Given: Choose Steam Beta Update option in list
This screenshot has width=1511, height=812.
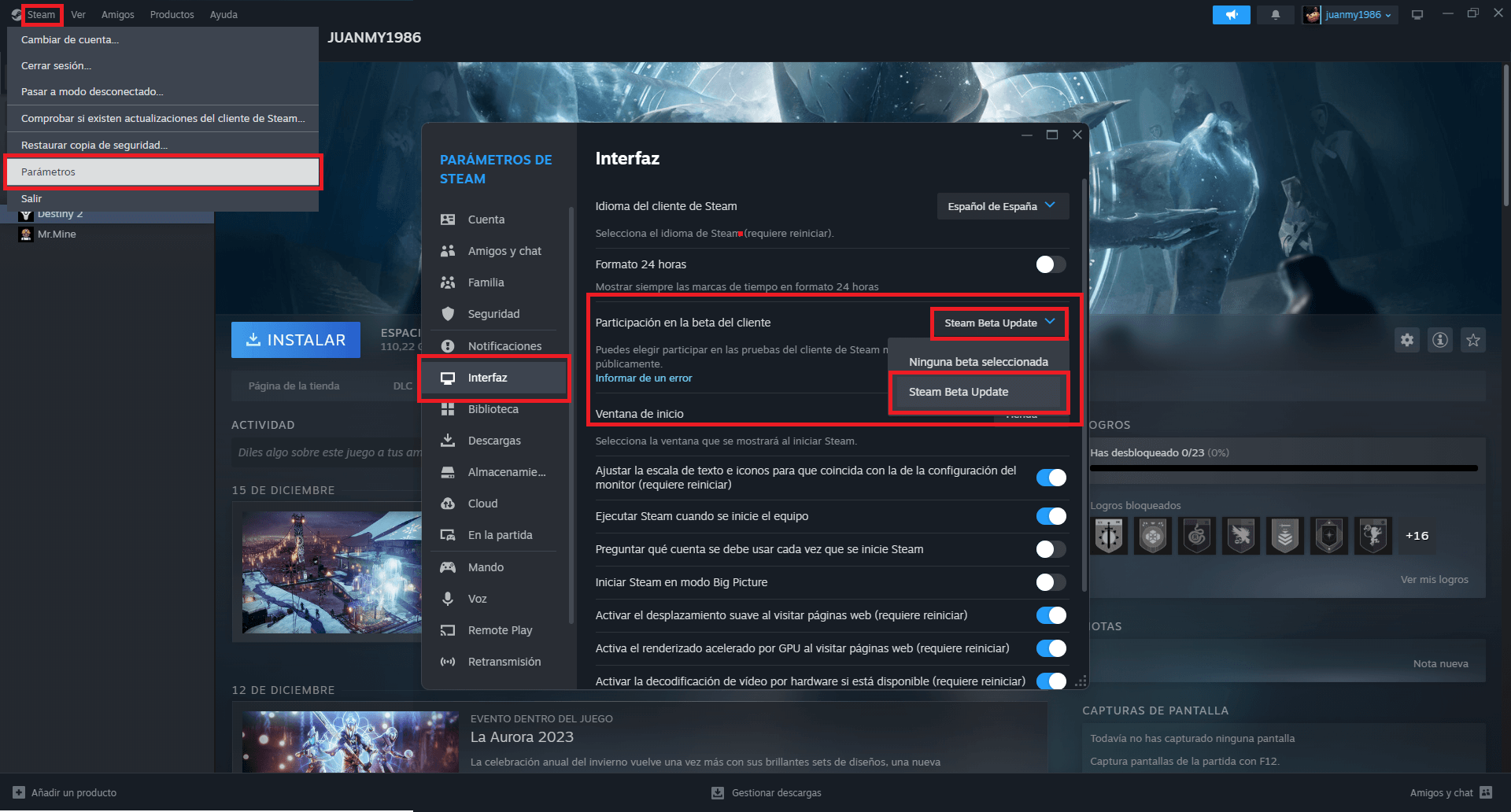Looking at the screenshot, I should tap(978, 392).
